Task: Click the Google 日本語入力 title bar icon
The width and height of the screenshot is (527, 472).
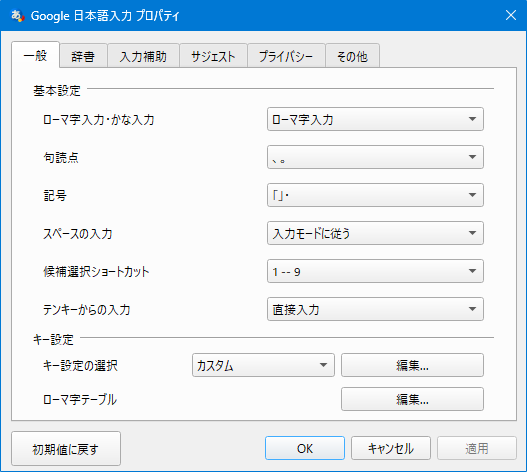Action: click(x=17, y=16)
